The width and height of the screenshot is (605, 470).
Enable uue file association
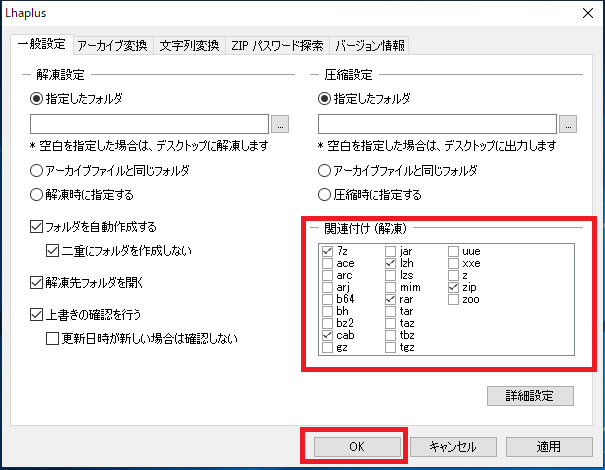pos(453,251)
